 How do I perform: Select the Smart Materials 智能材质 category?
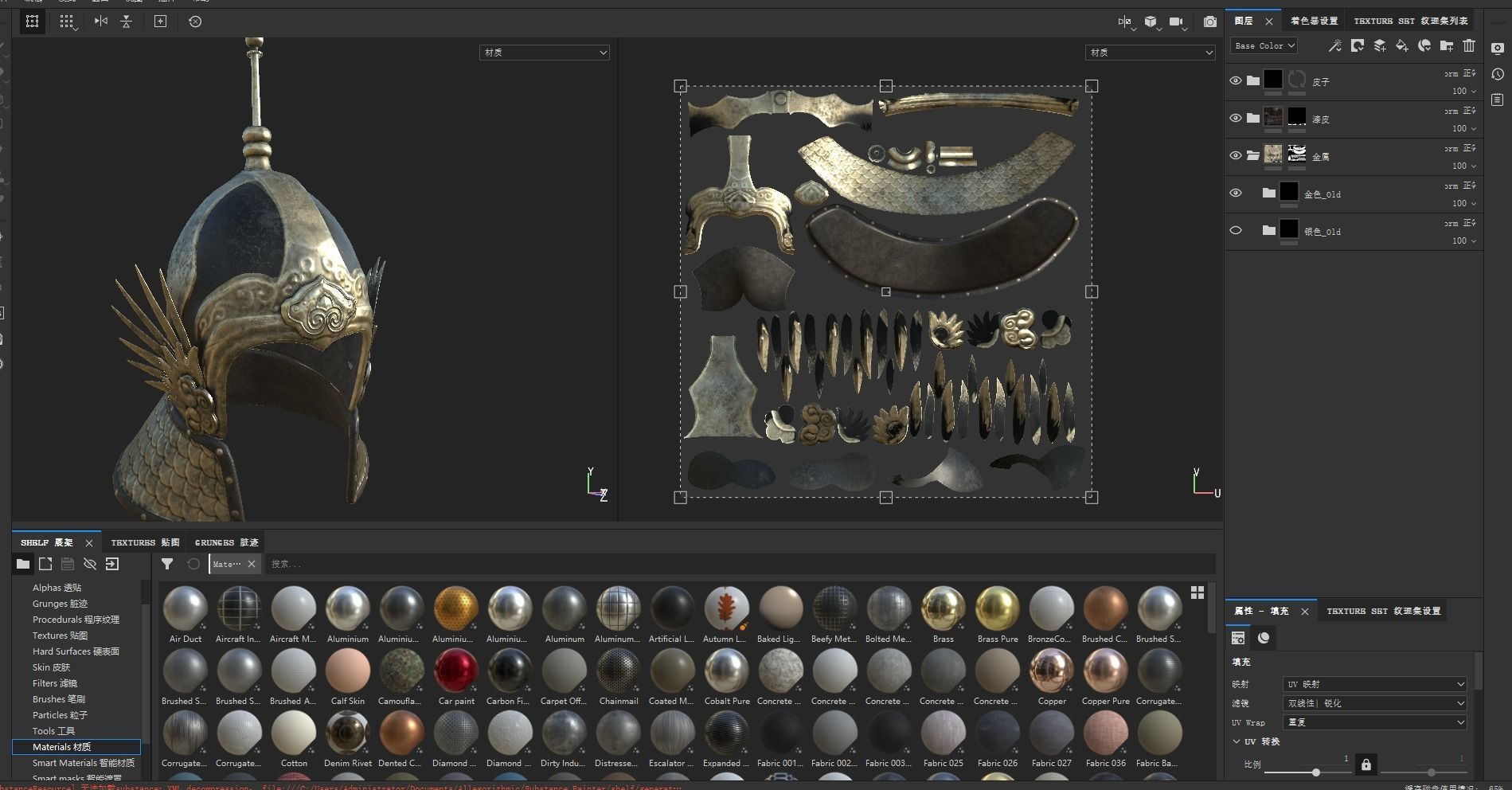[x=84, y=763]
